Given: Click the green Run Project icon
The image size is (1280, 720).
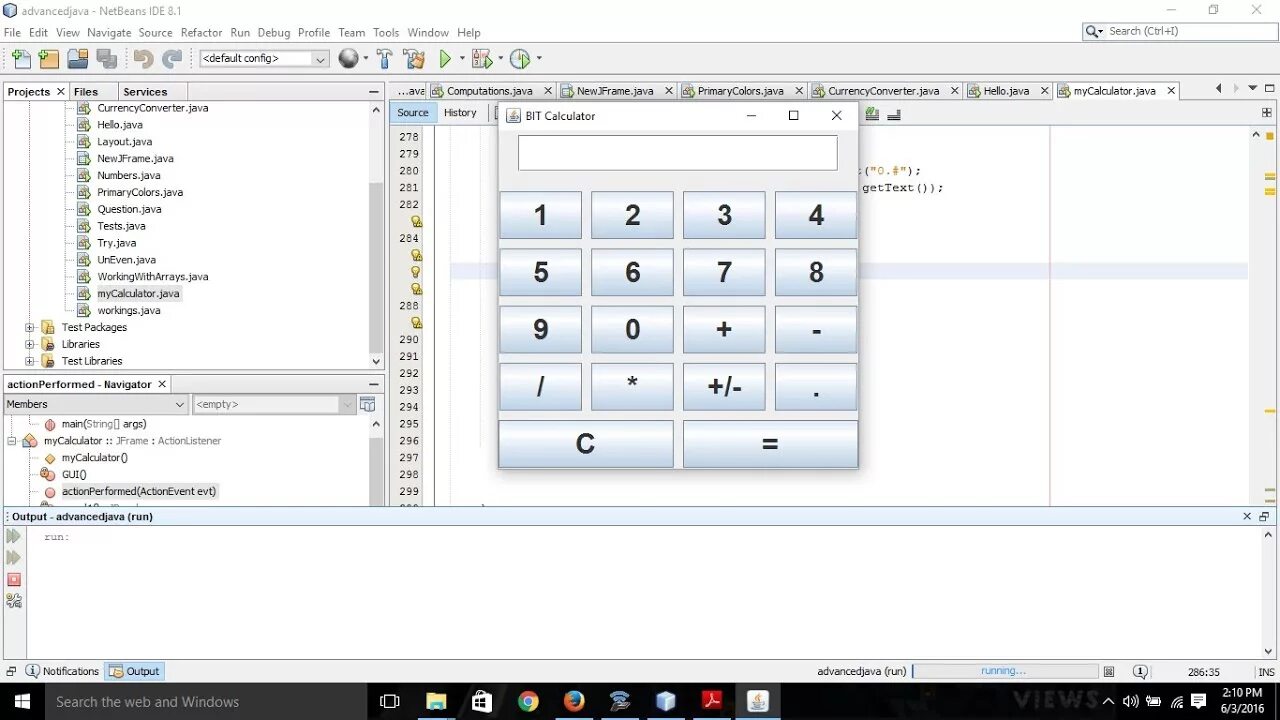Looking at the screenshot, I should [x=446, y=59].
